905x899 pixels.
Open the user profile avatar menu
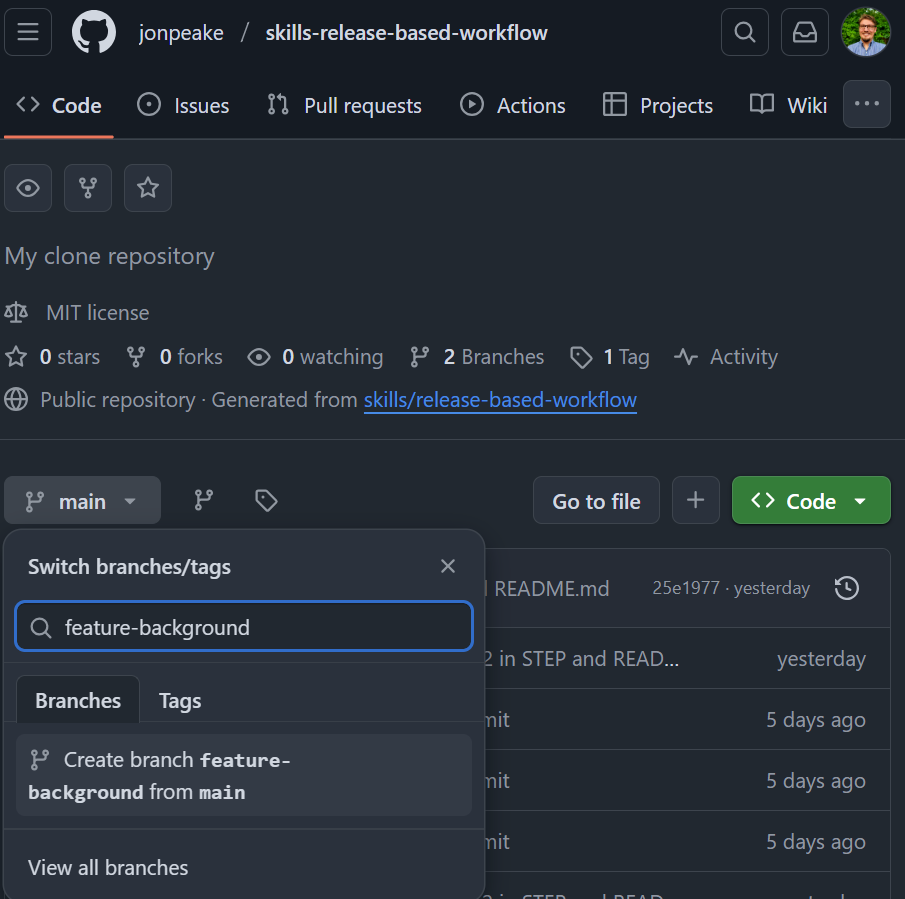pyautogui.click(x=865, y=32)
